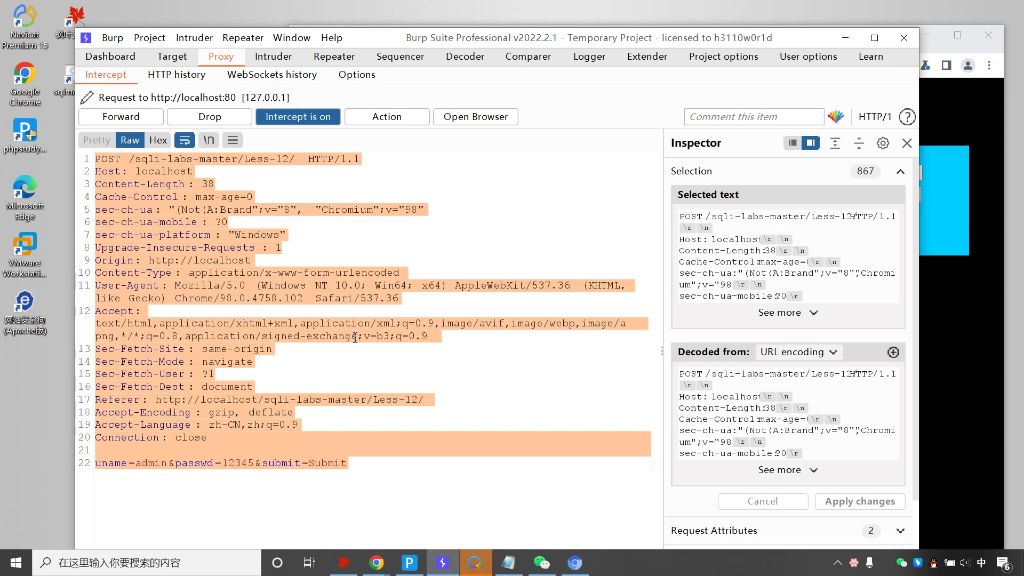Viewport: 1024px width, 576px height.
Task: Close the Inspector panel
Action: [906, 143]
